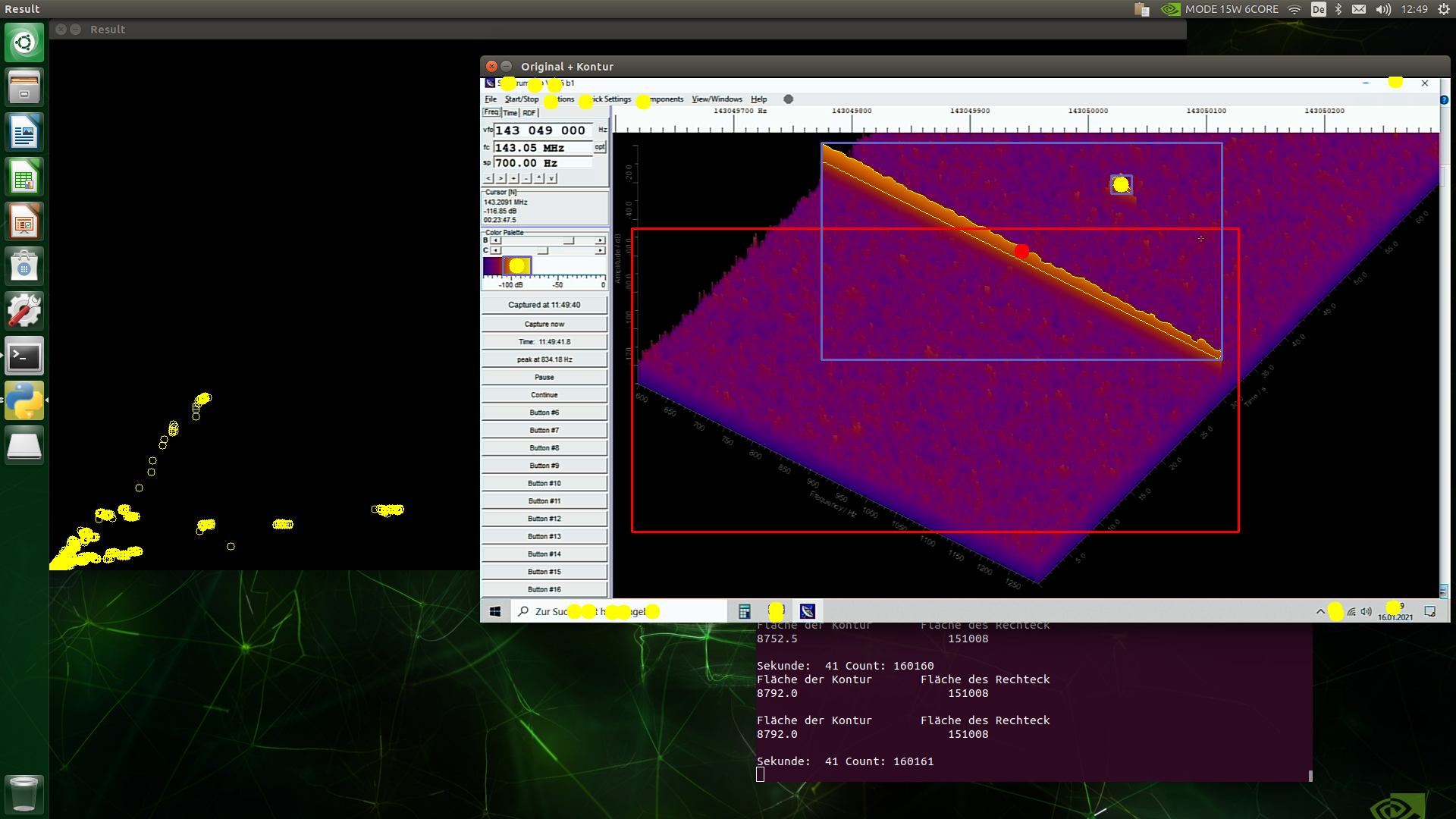Open the View/Windows menu
Viewport: 1456px width, 819px height.
coord(717,99)
